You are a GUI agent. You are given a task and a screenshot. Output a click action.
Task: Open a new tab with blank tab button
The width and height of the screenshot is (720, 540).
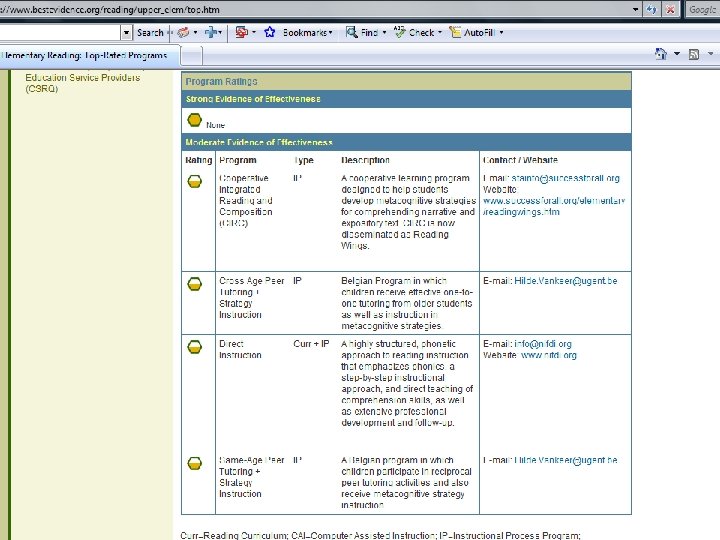(x=192, y=56)
